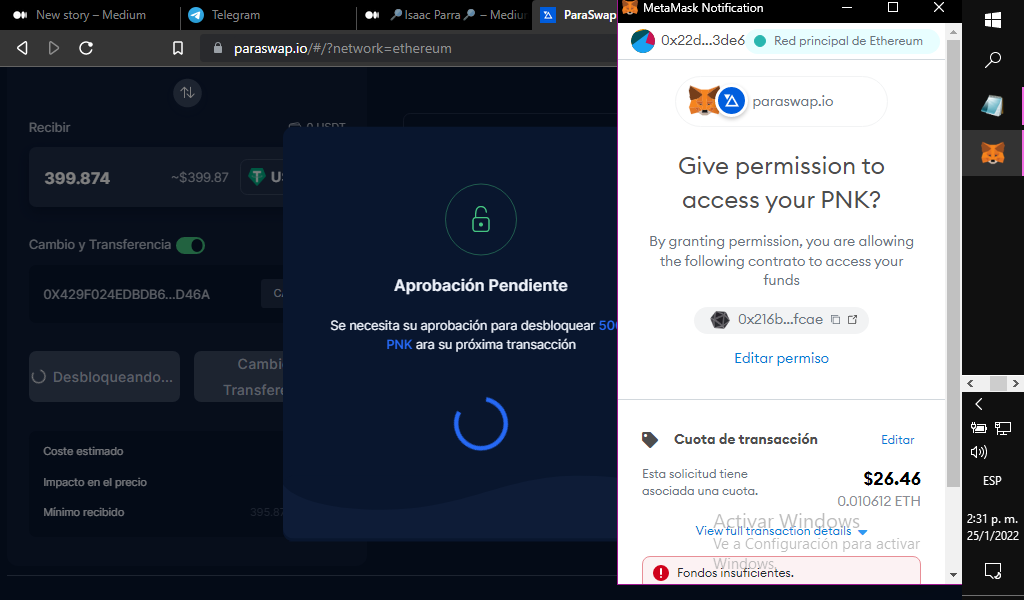Open the Windows Start button
1024x600 pixels.
coord(993,20)
